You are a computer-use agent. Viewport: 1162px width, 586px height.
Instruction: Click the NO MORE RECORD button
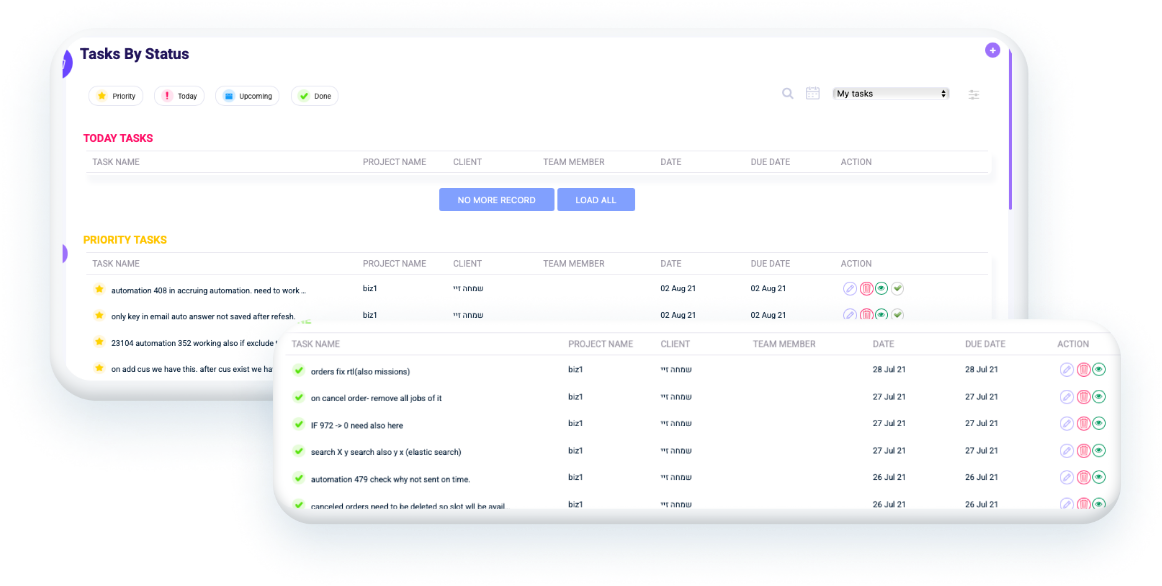(496, 200)
